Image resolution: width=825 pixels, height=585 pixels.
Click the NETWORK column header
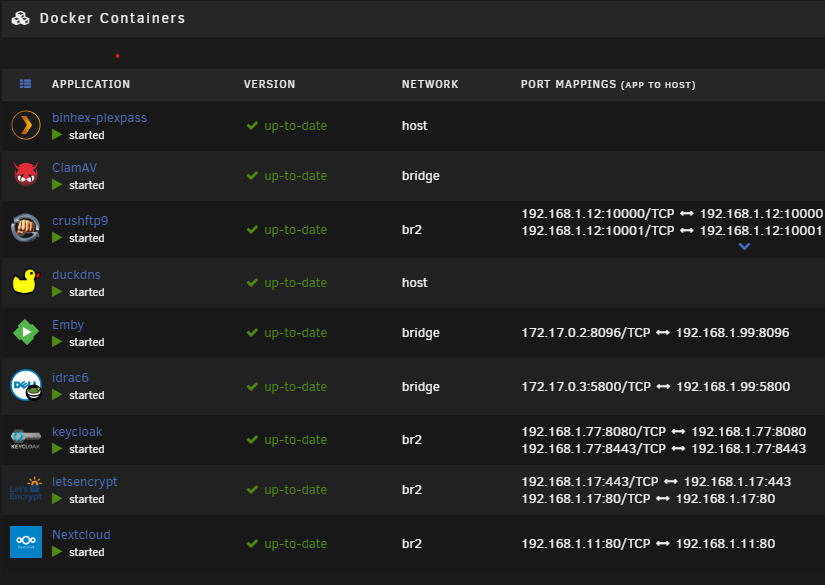(x=430, y=84)
